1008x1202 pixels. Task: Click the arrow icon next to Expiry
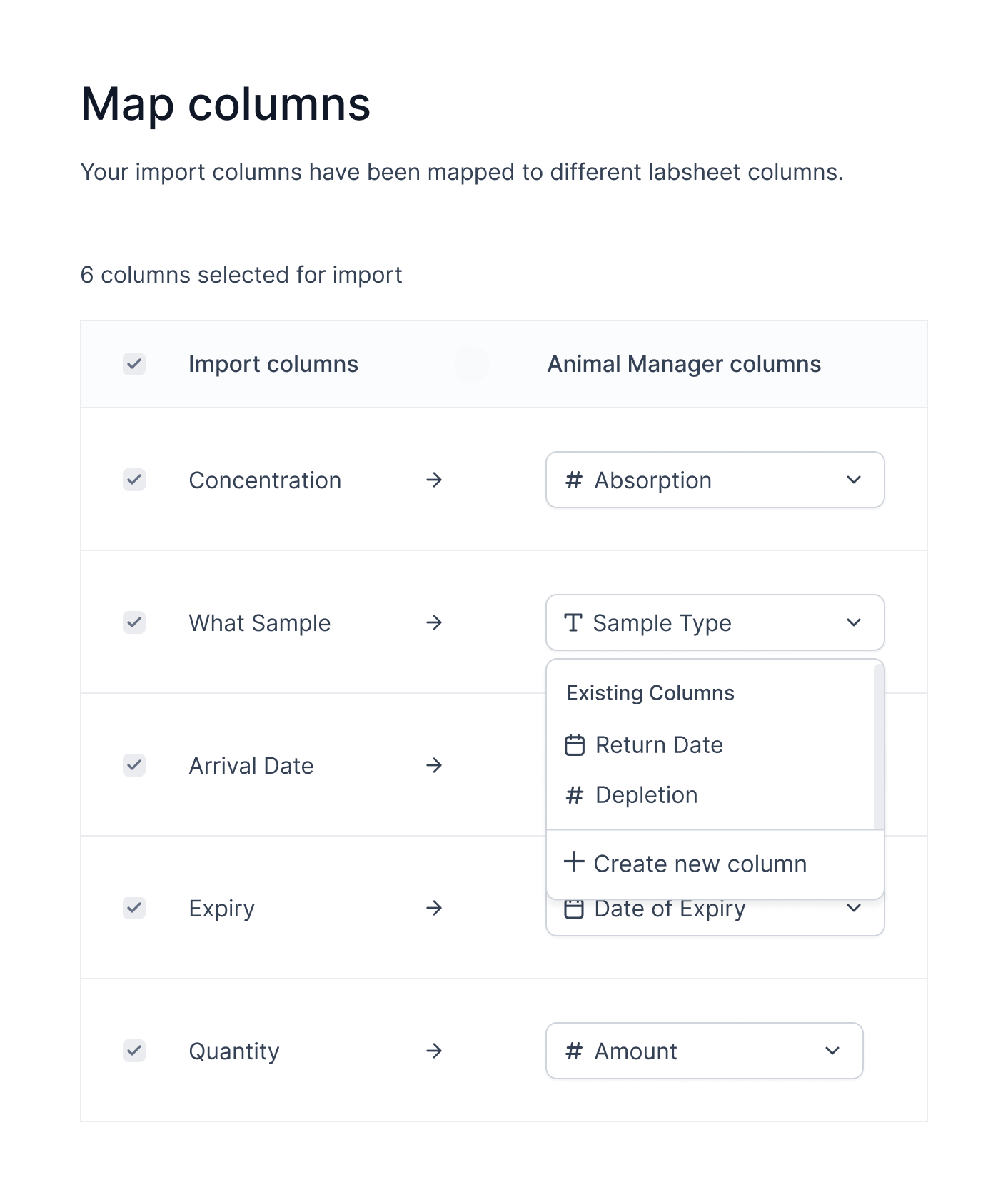click(434, 908)
